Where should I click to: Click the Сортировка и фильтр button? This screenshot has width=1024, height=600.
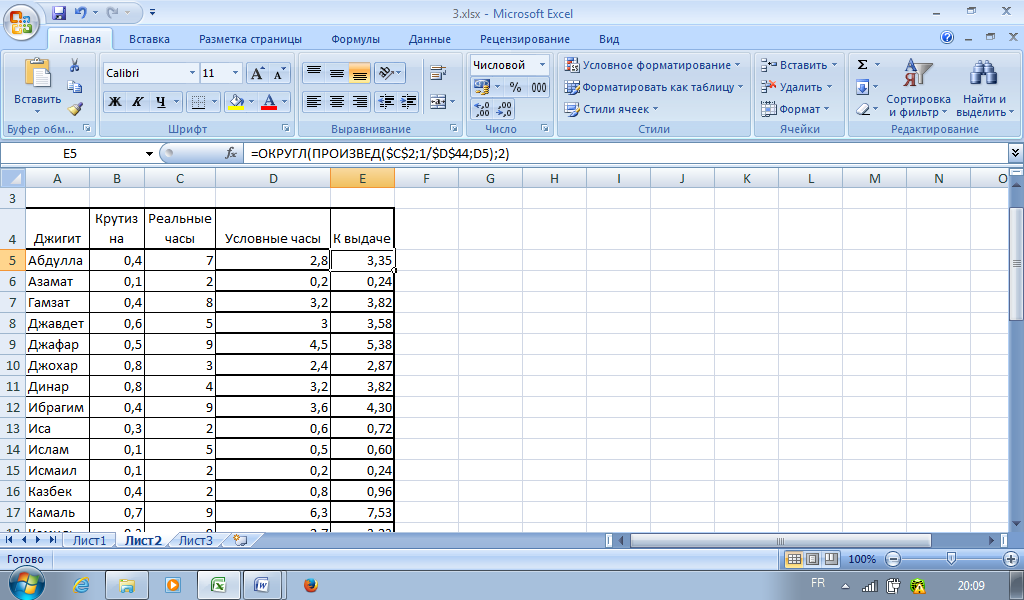point(918,89)
